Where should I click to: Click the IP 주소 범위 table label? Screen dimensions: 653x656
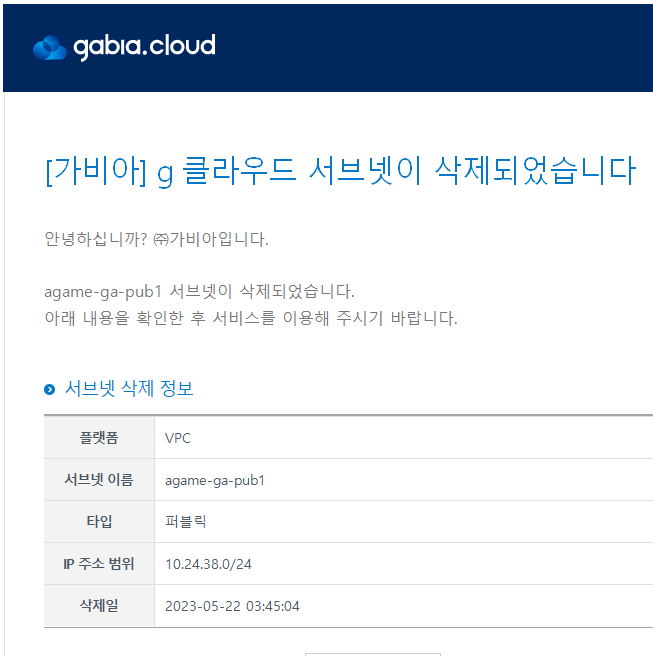pos(99,564)
